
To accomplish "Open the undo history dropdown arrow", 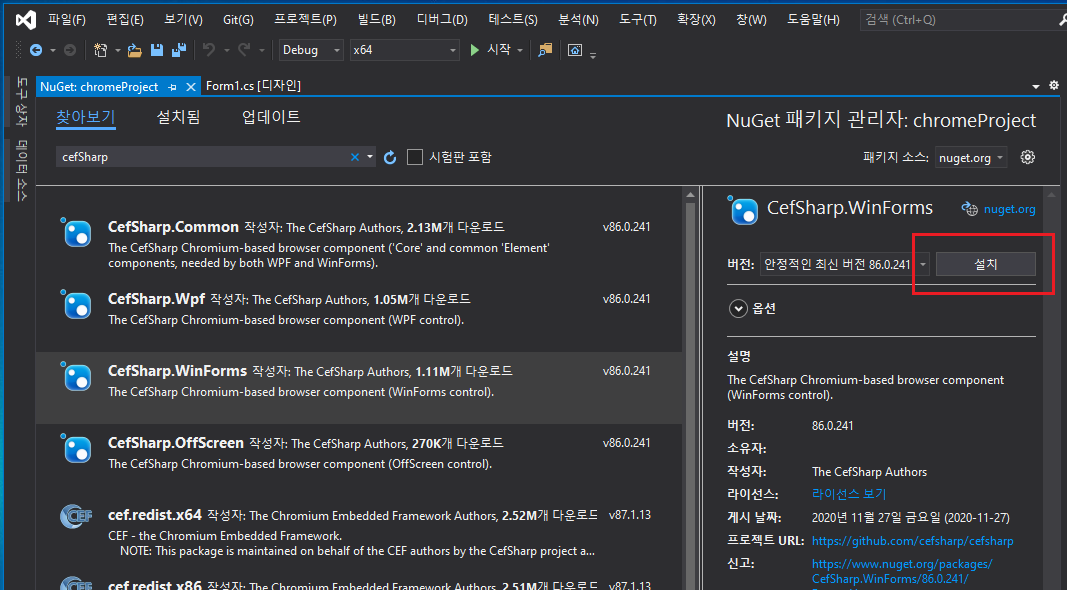I will point(226,50).
